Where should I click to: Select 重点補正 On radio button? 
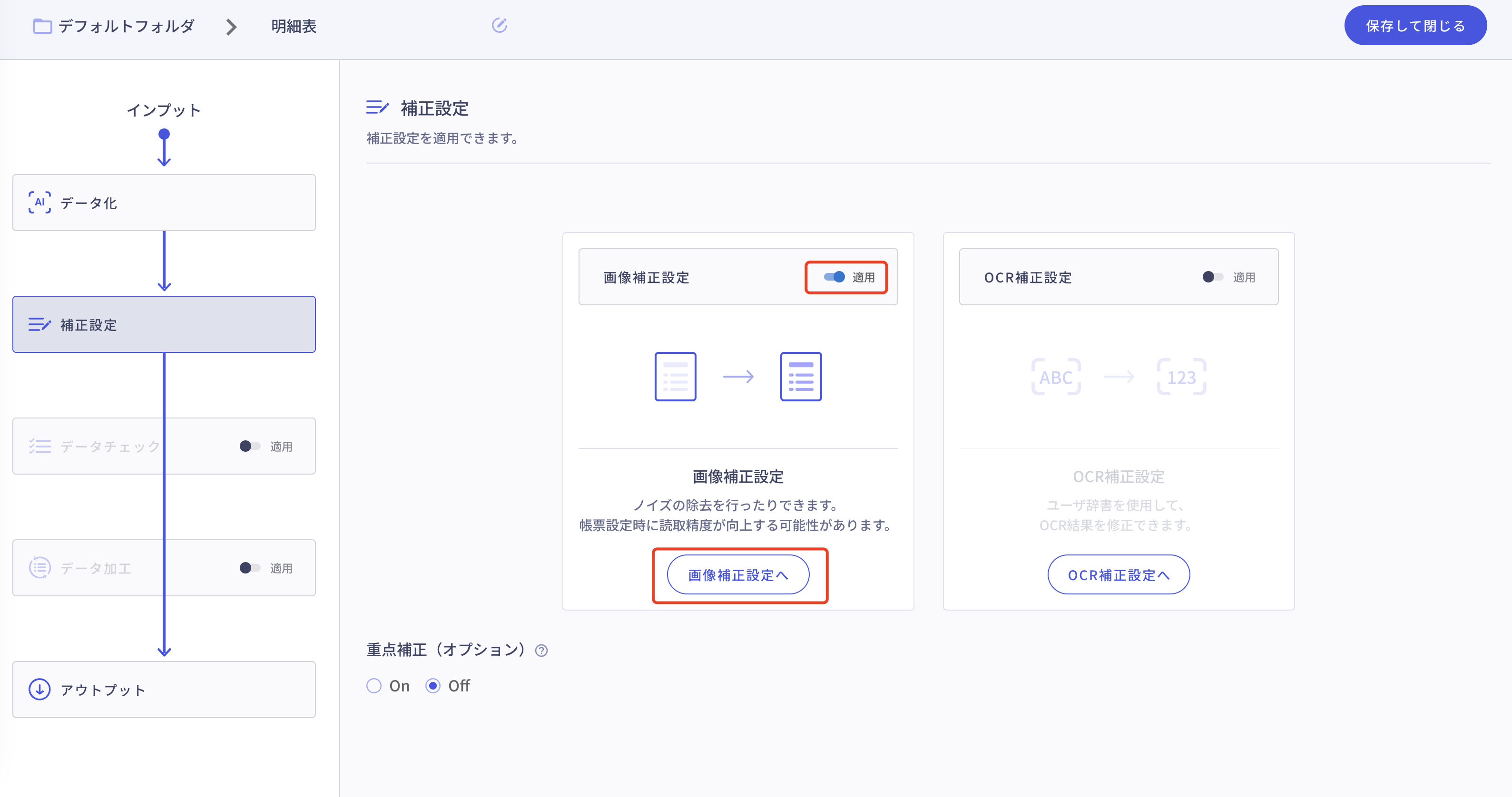[x=374, y=686]
